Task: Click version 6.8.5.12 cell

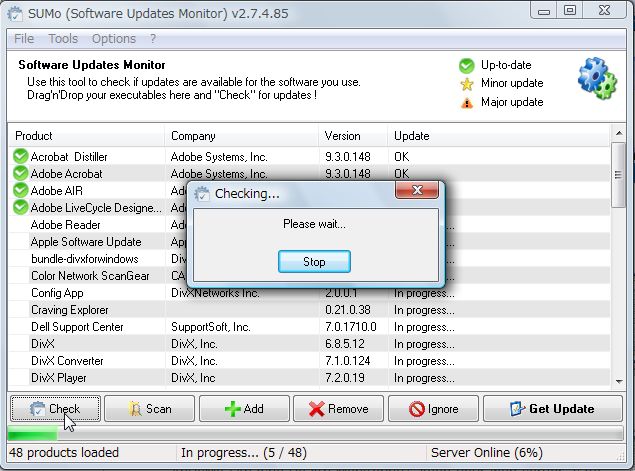Action: coord(345,344)
